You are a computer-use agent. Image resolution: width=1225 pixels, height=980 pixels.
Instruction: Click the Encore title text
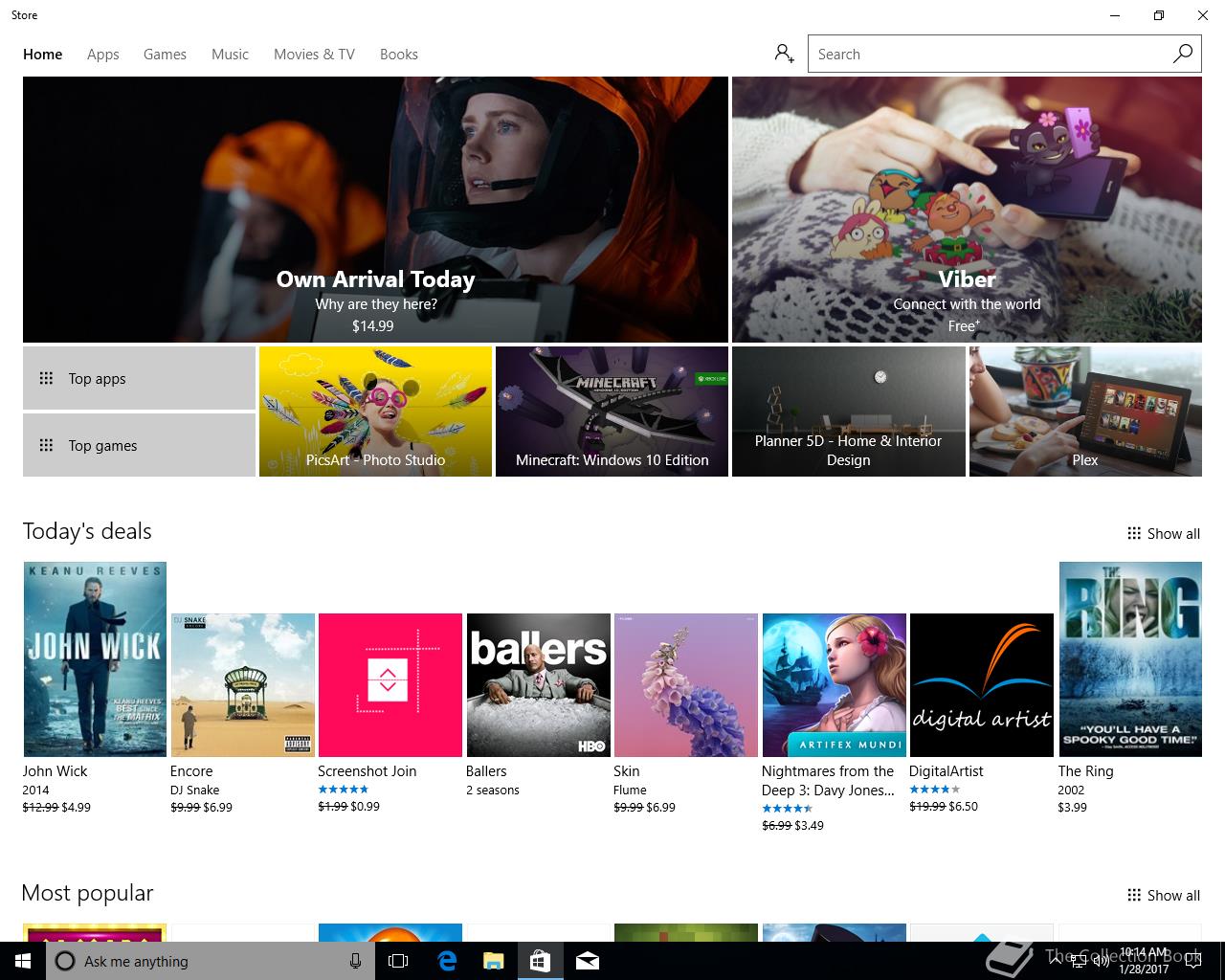[191, 771]
